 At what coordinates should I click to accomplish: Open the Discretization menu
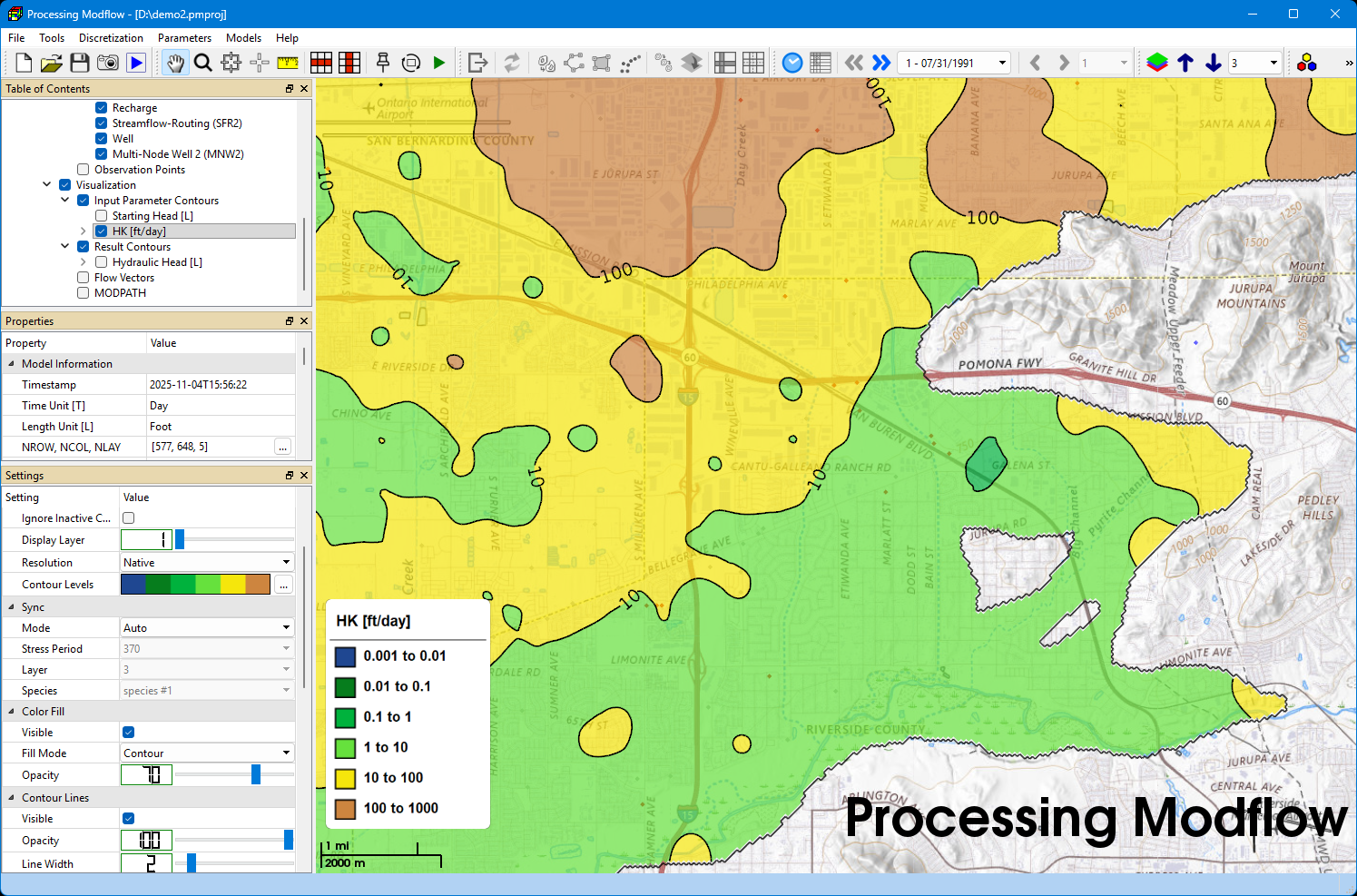coord(111,38)
